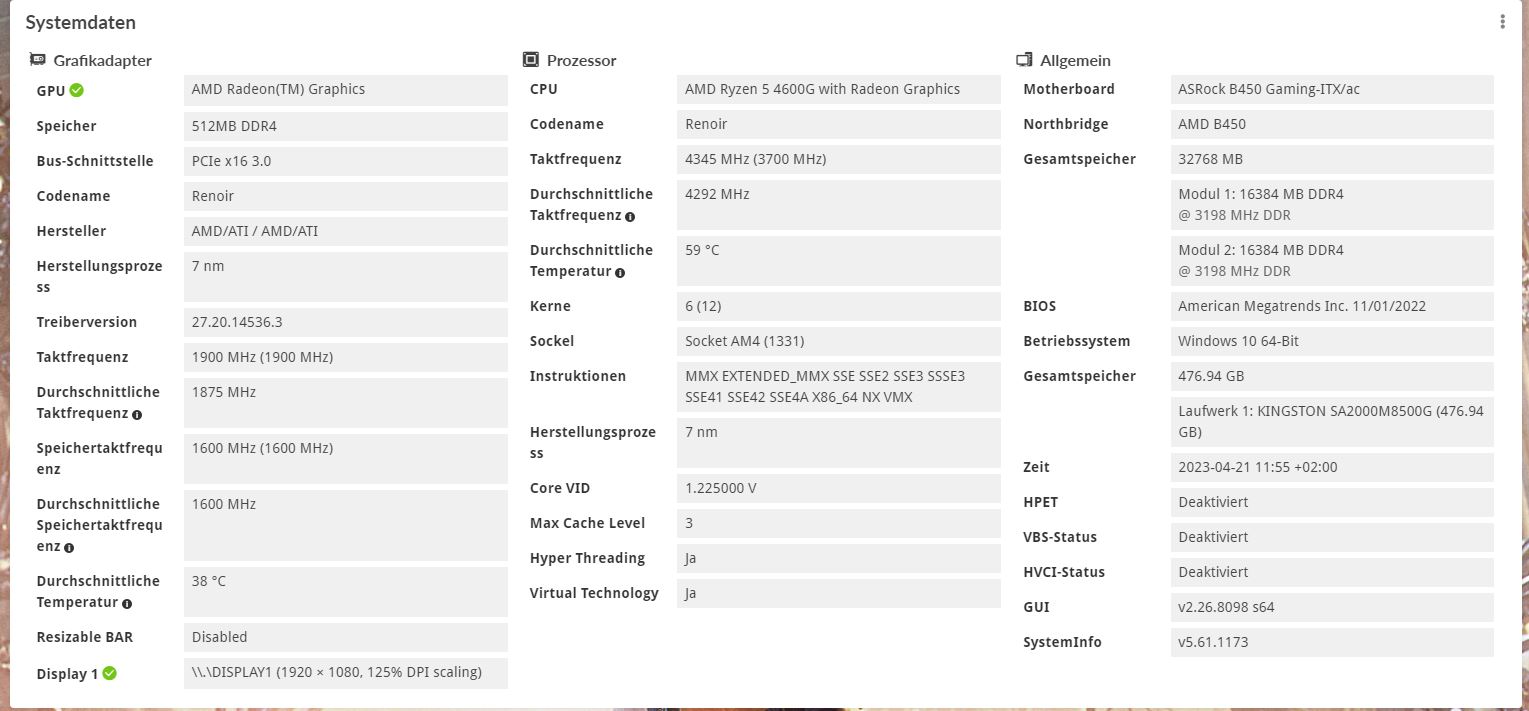Click the Resizable BAR Disabled value
The width and height of the screenshot is (1529, 711).
[x=346, y=637]
